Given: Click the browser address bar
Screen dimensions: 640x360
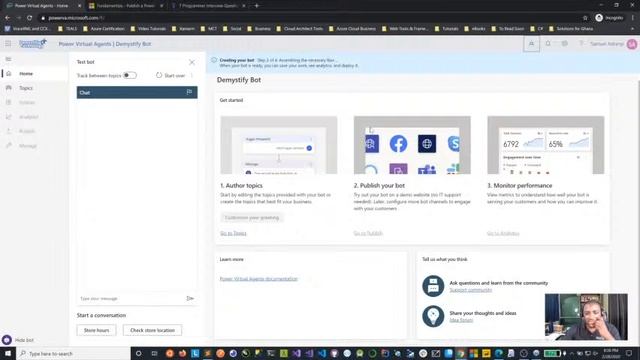Looking at the screenshot, I should point(310,18).
